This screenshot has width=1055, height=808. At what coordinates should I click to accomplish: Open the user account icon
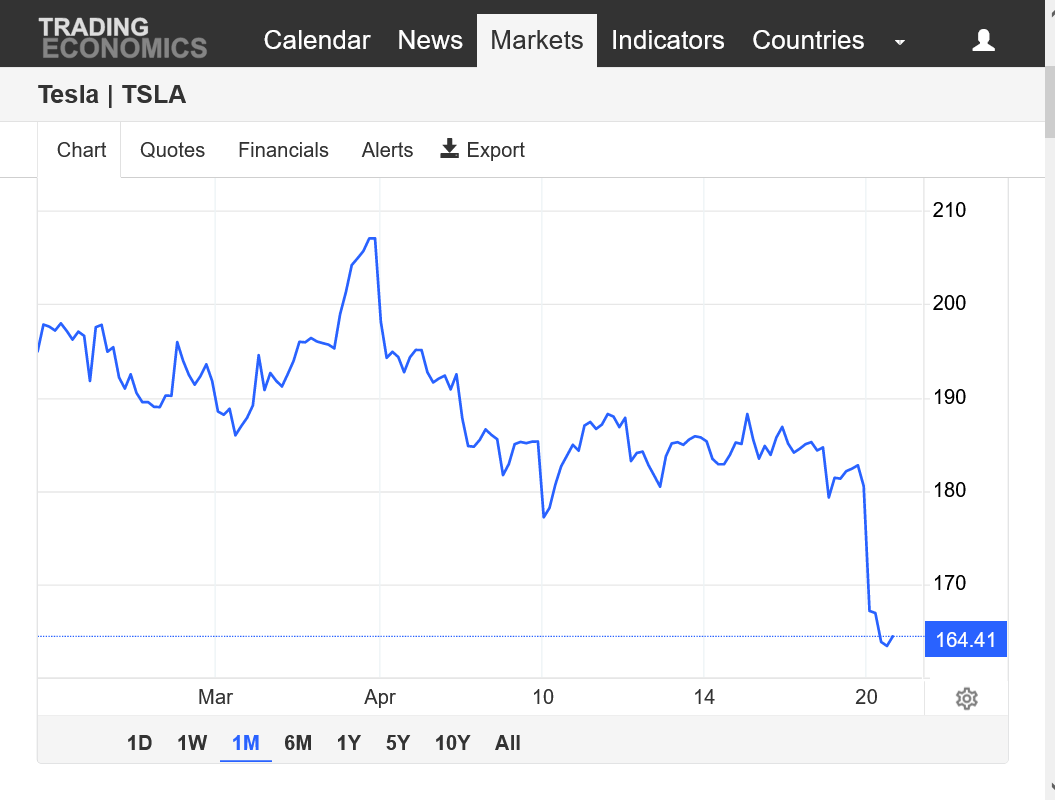(x=983, y=40)
